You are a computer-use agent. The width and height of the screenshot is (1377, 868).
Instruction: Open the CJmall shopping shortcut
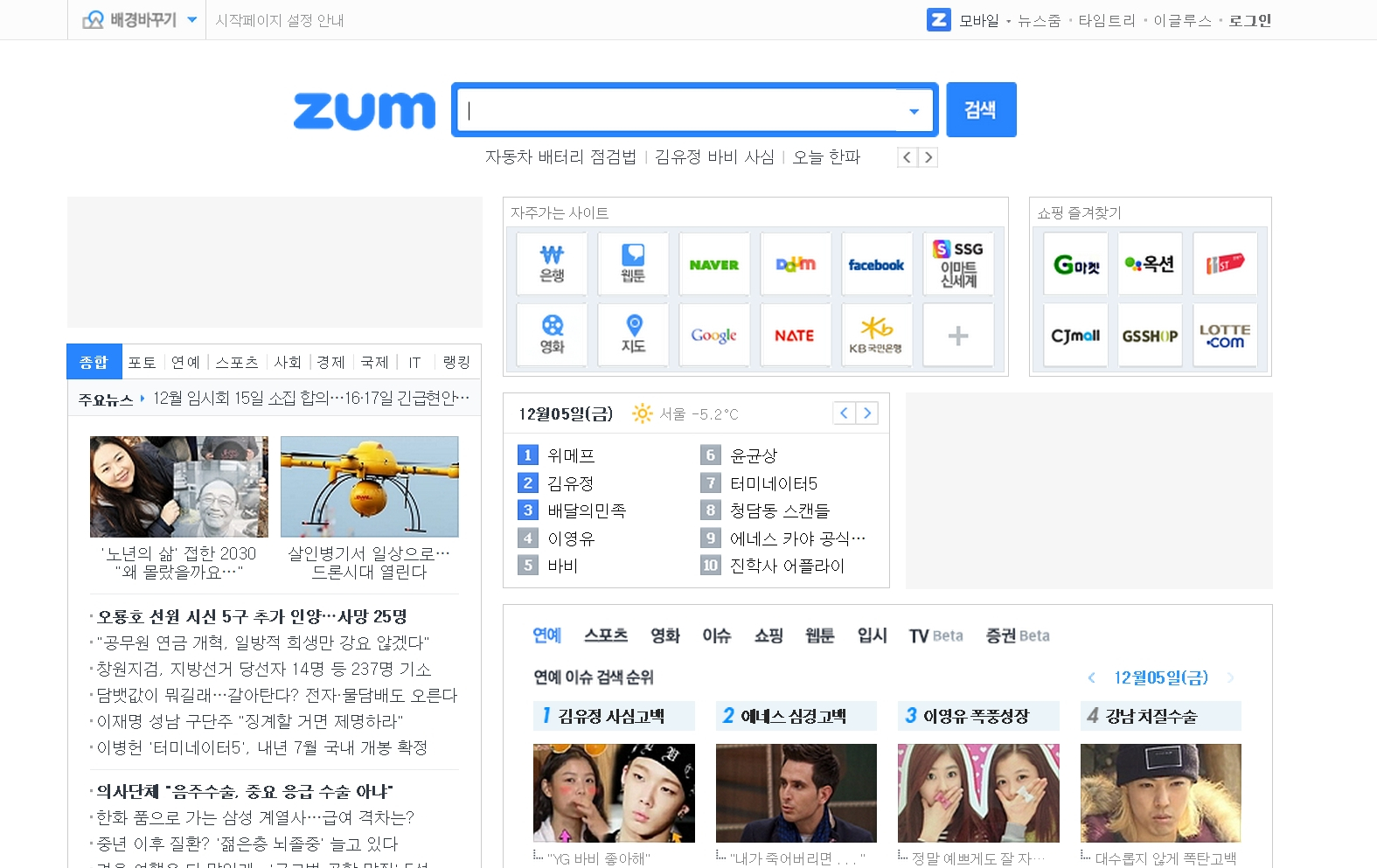point(1075,335)
